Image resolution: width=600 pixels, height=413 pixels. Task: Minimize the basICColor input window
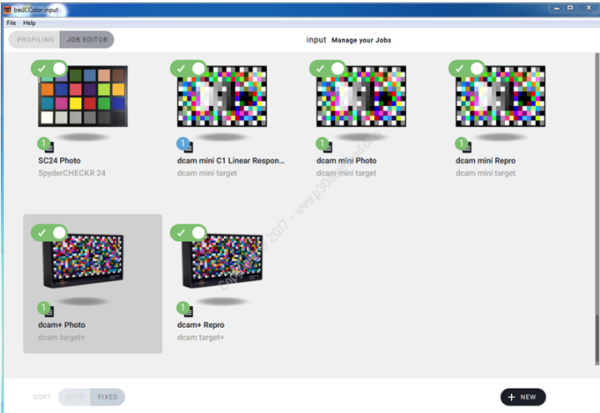click(x=556, y=8)
